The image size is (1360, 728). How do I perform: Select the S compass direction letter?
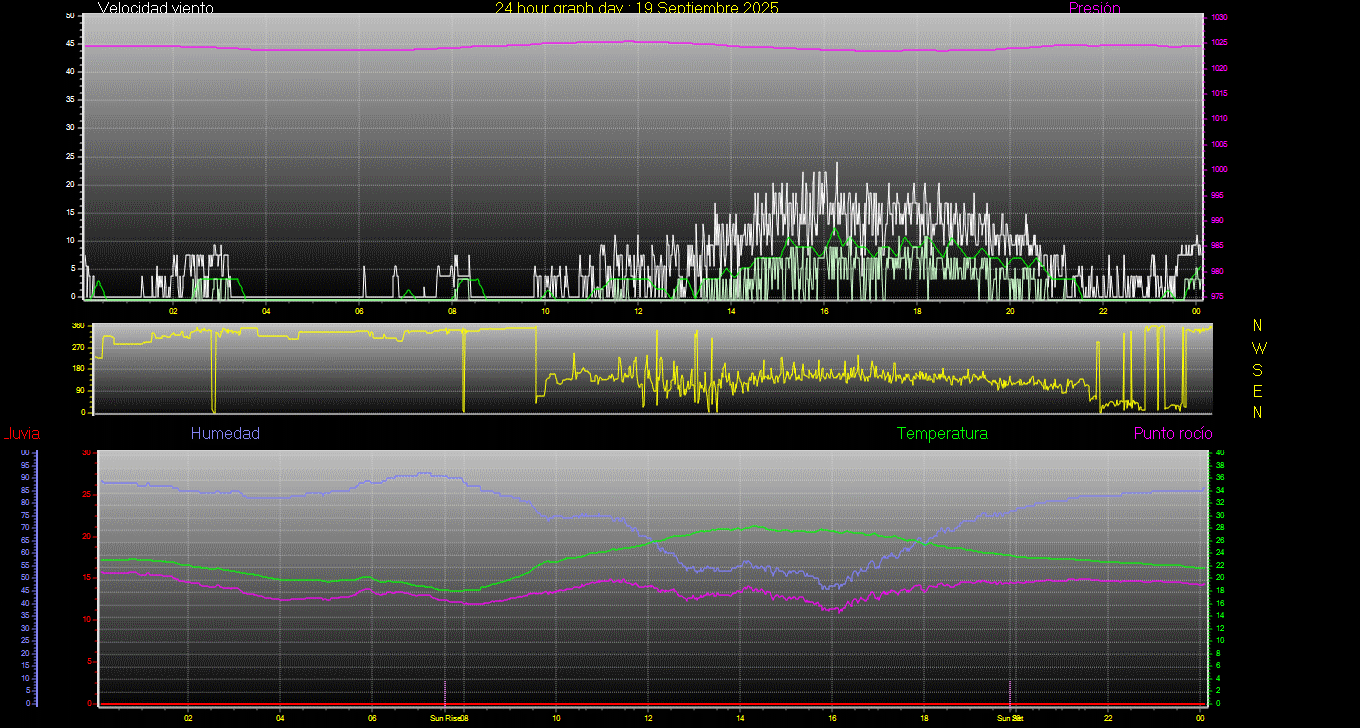tap(1258, 369)
